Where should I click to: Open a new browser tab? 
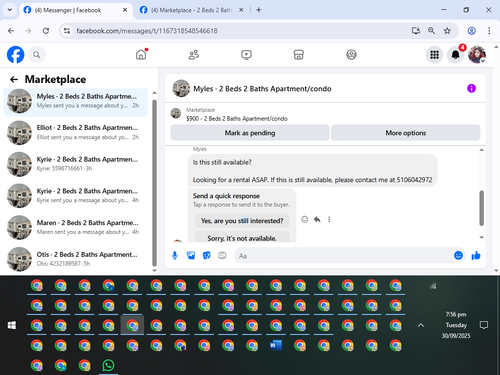coord(259,10)
